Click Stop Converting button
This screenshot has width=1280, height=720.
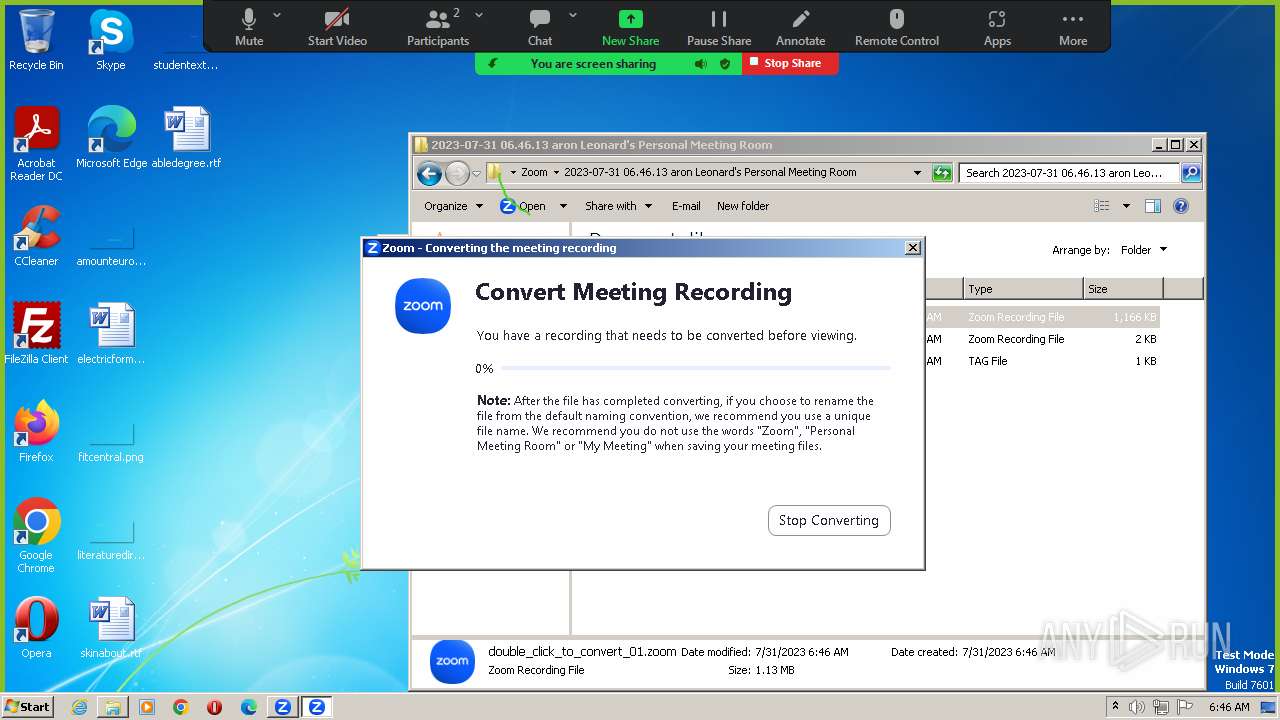829,520
